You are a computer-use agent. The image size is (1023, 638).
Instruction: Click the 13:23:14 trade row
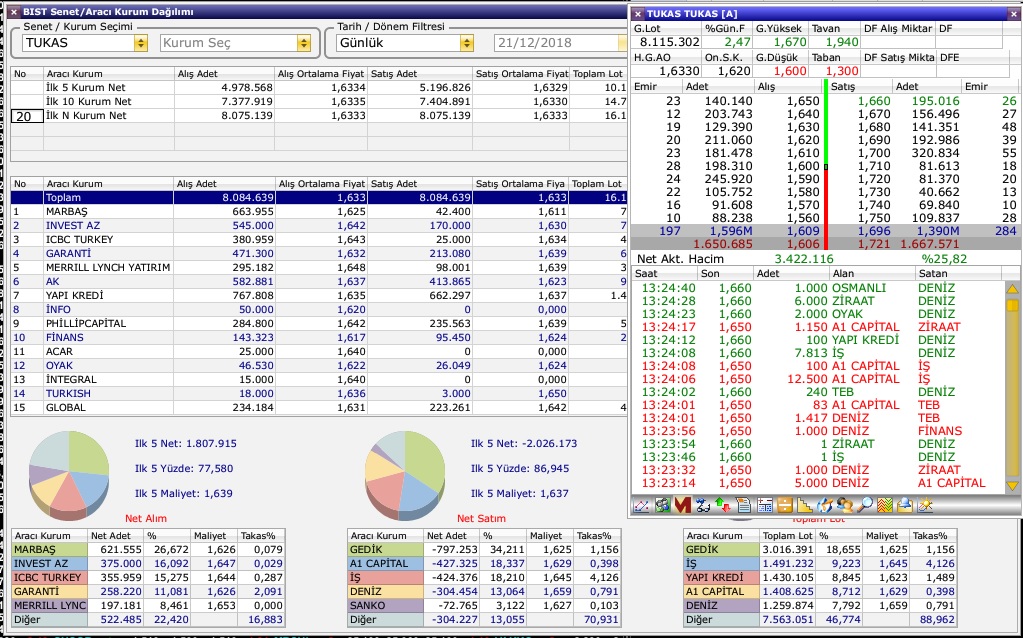pos(819,483)
